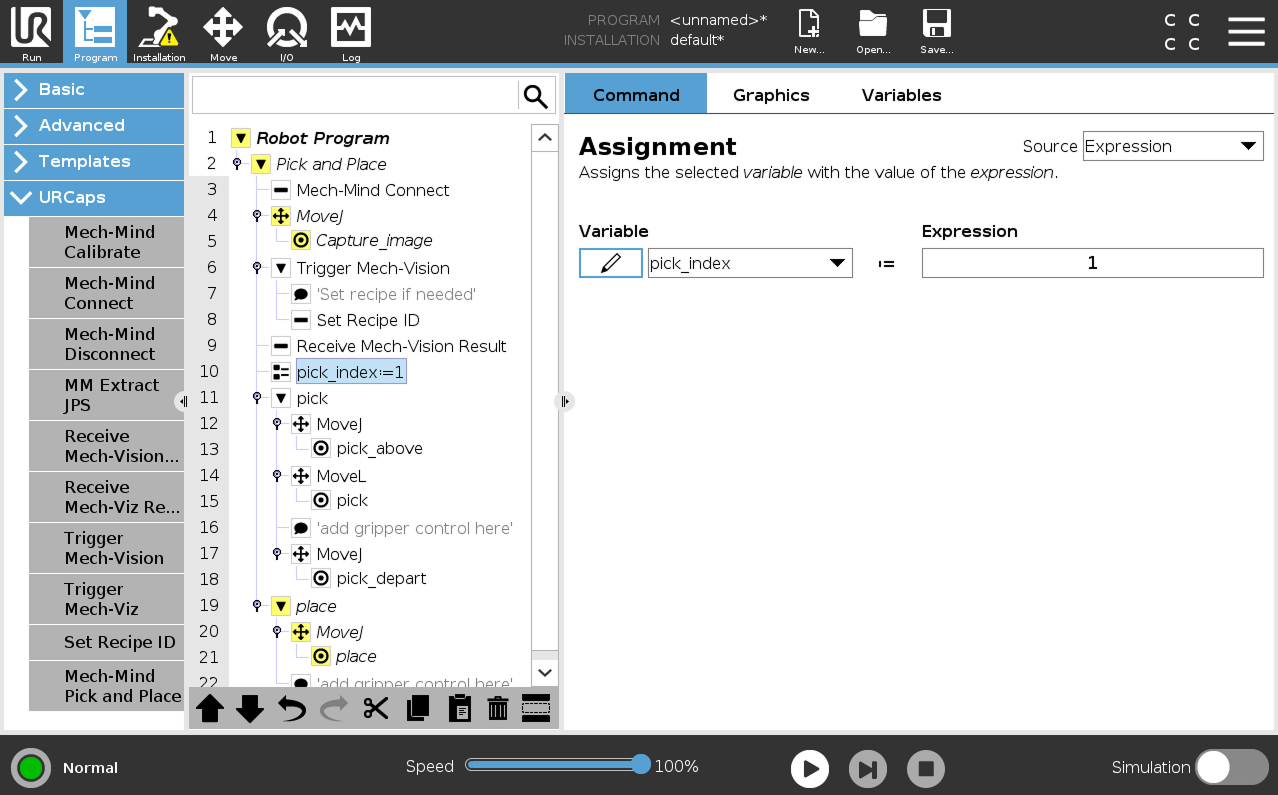
Task: Go to the Move screen
Action: point(223,32)
